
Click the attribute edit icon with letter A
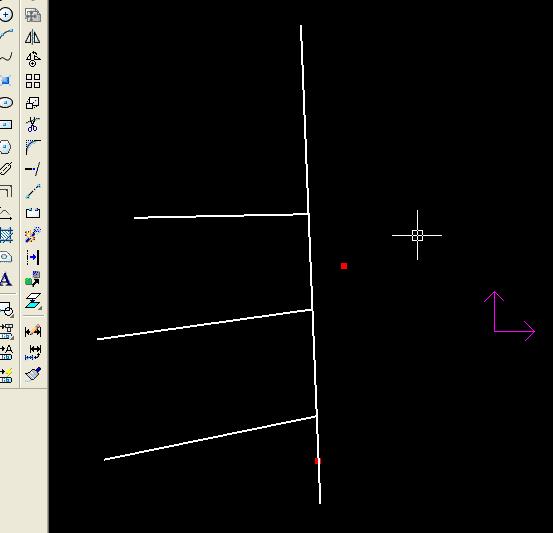tap(6, 352)
